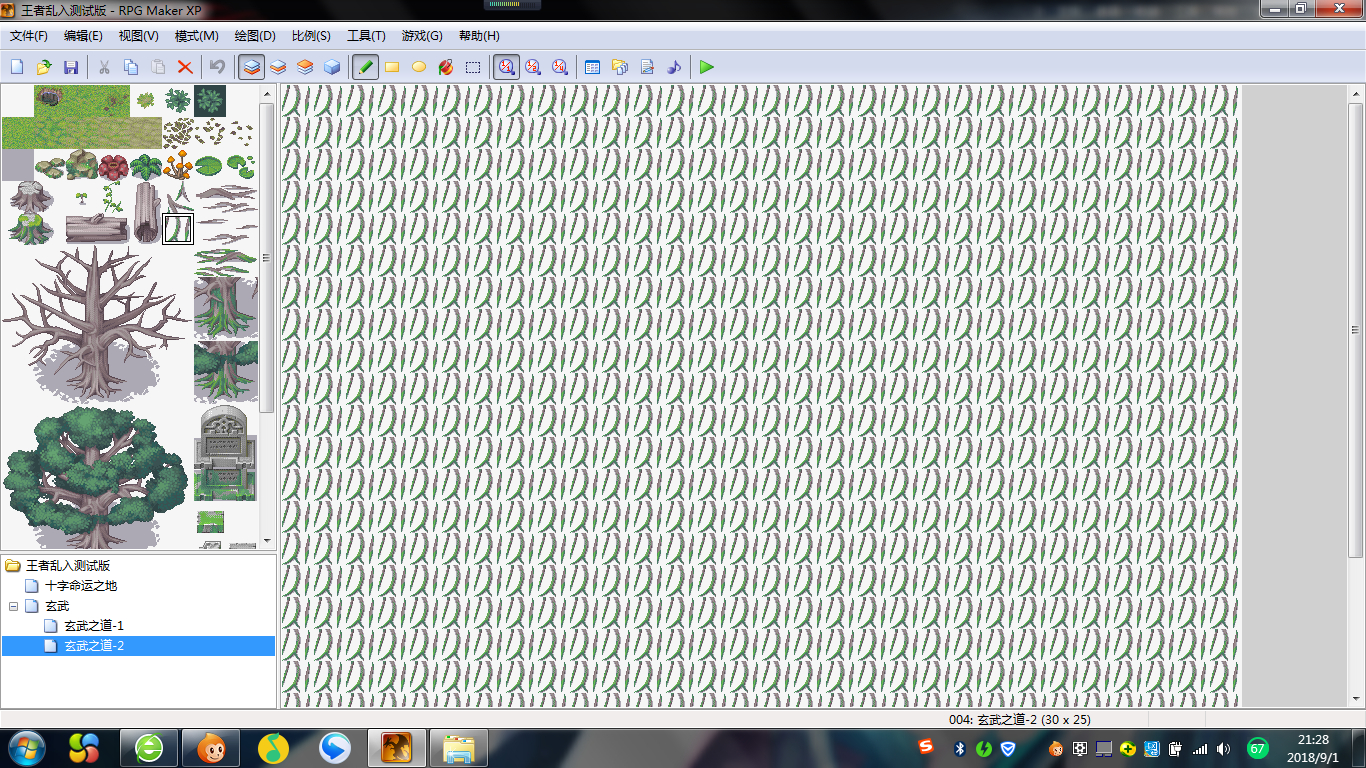
Task: Select the Flood Fill tool
Action: (446, 67)
